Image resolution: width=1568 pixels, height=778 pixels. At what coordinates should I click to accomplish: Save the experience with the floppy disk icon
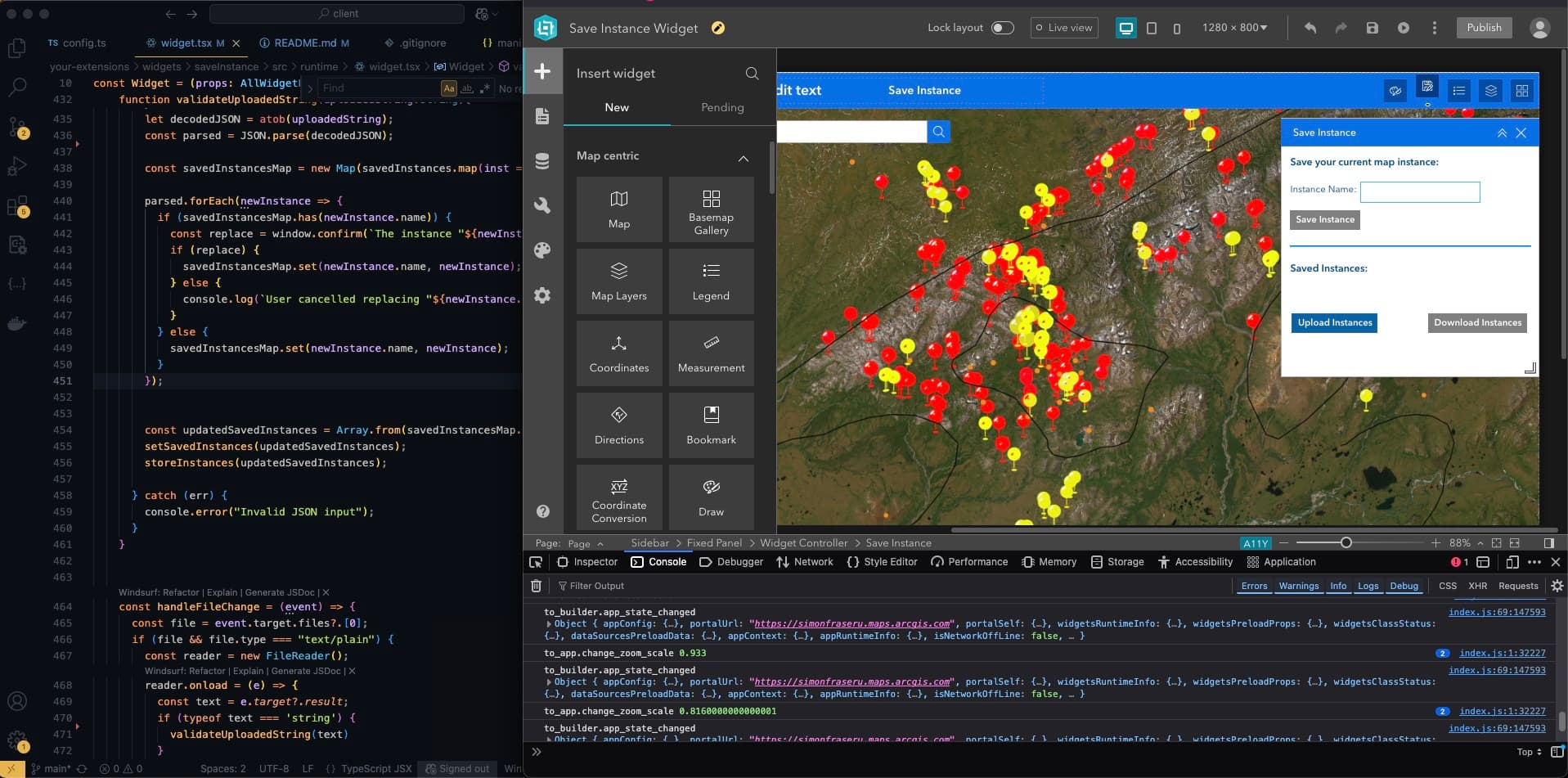pos(1373,28)
